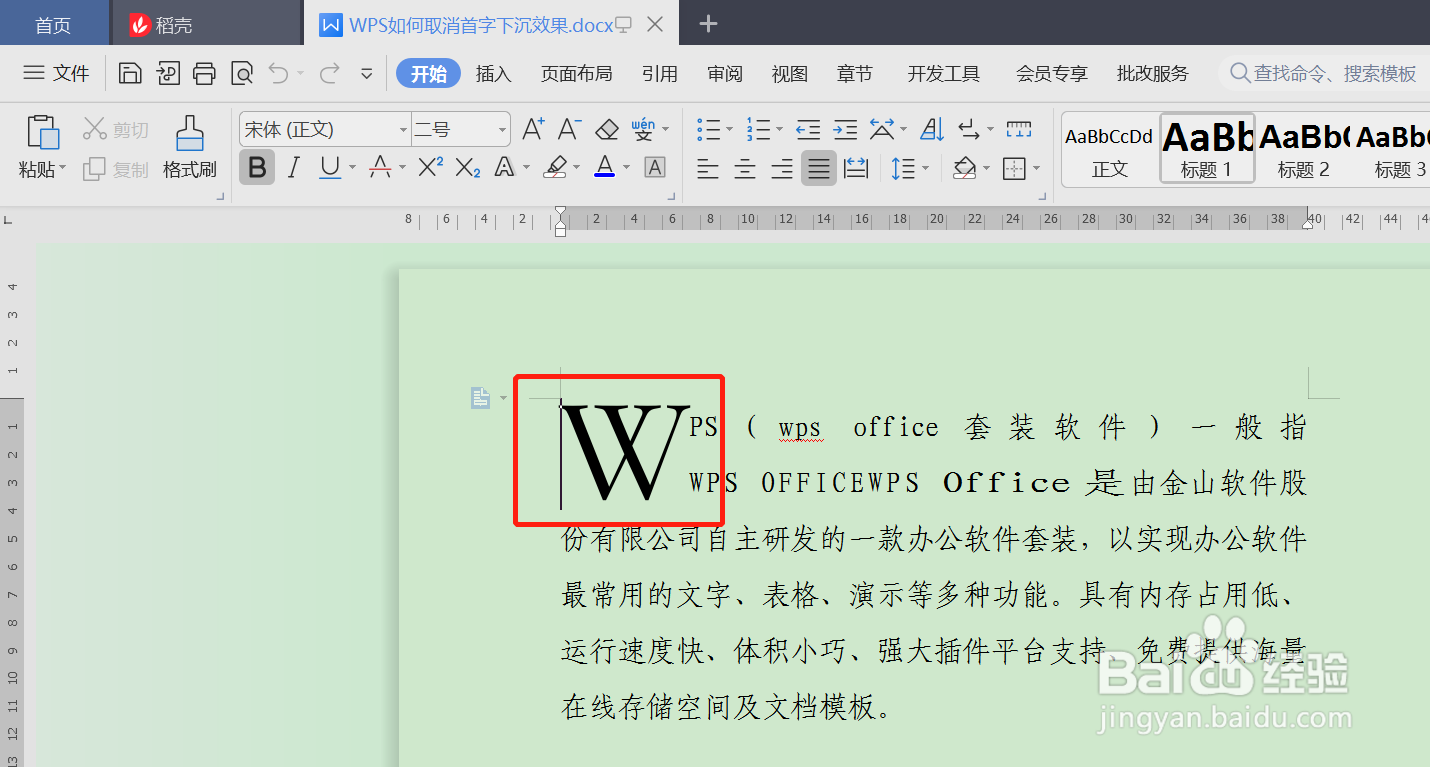Select the Format Painter (格式刷) tool
This screenshot has width=1430, height=767.
(190, 147)
